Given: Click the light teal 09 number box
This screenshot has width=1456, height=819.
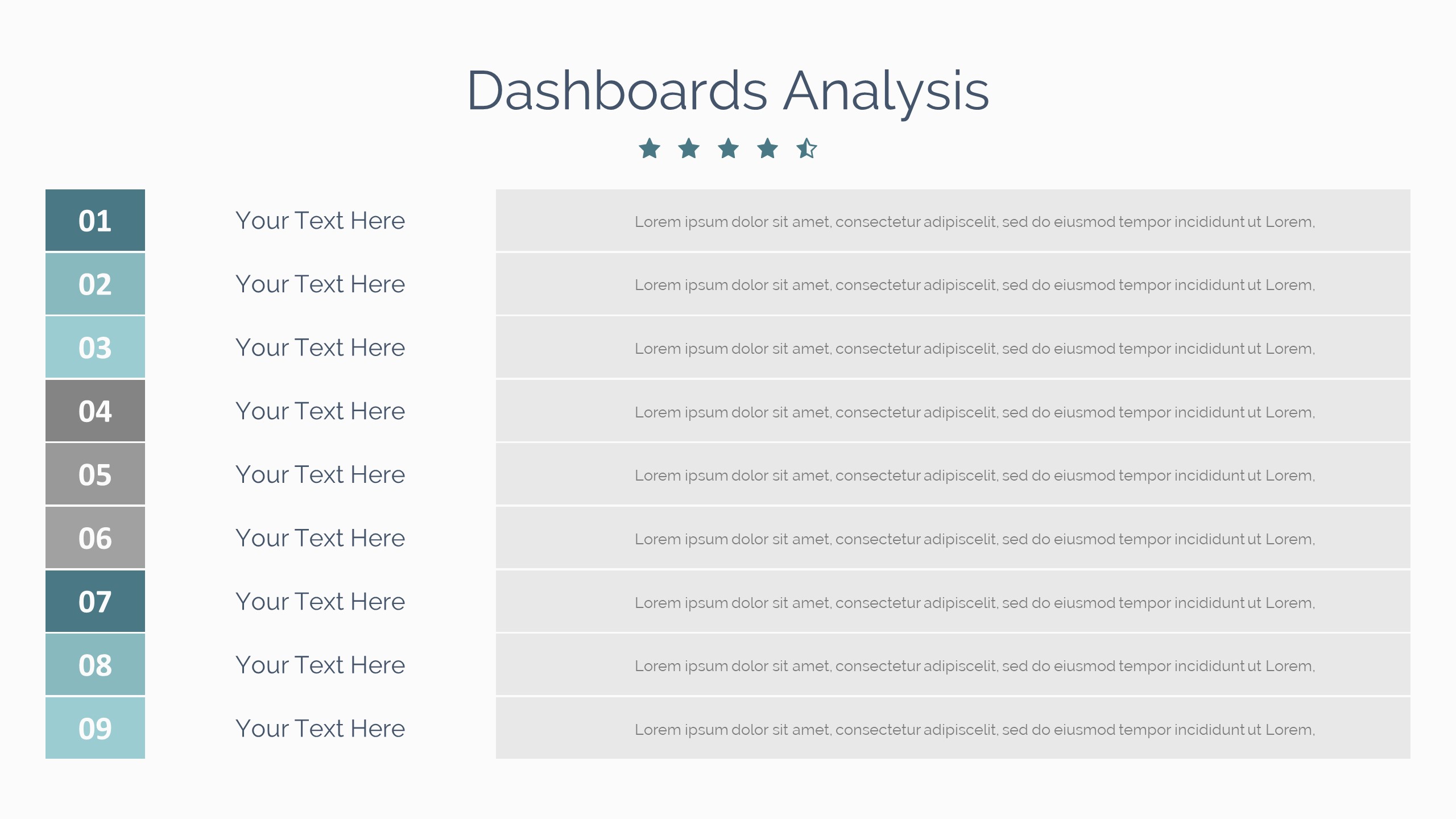Looking at the screenshot, I should click(95, 729).
